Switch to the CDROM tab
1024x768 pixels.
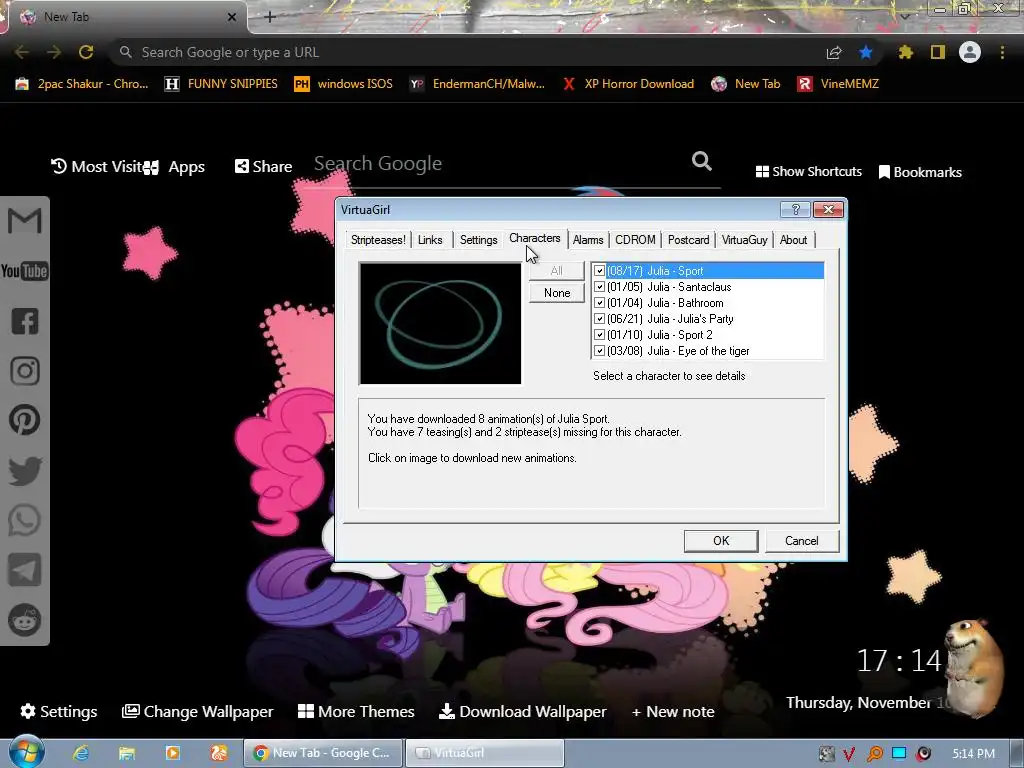pyautogui.click(x=635, y=240)
